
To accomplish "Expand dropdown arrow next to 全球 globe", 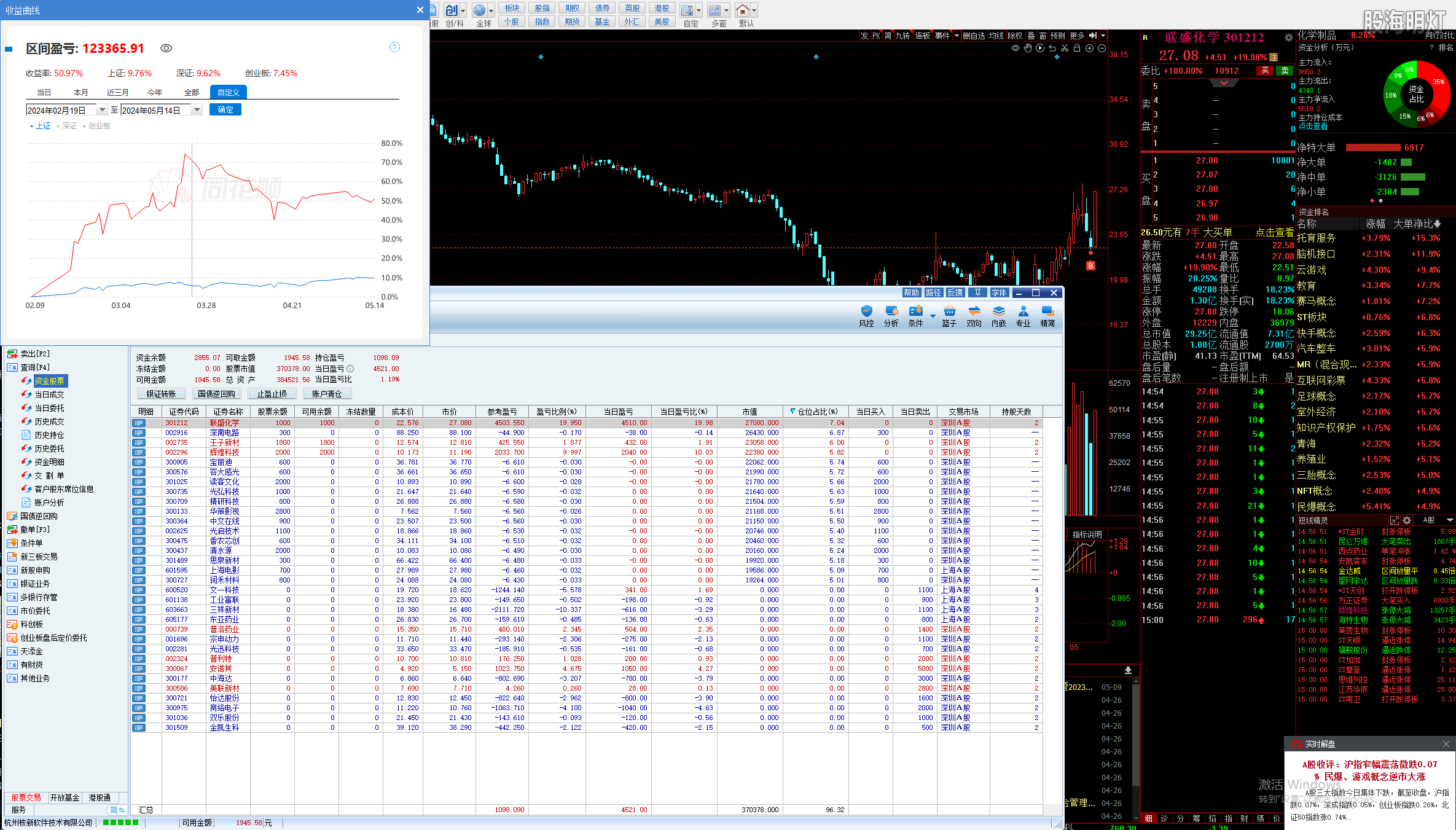I will (491, 10).
